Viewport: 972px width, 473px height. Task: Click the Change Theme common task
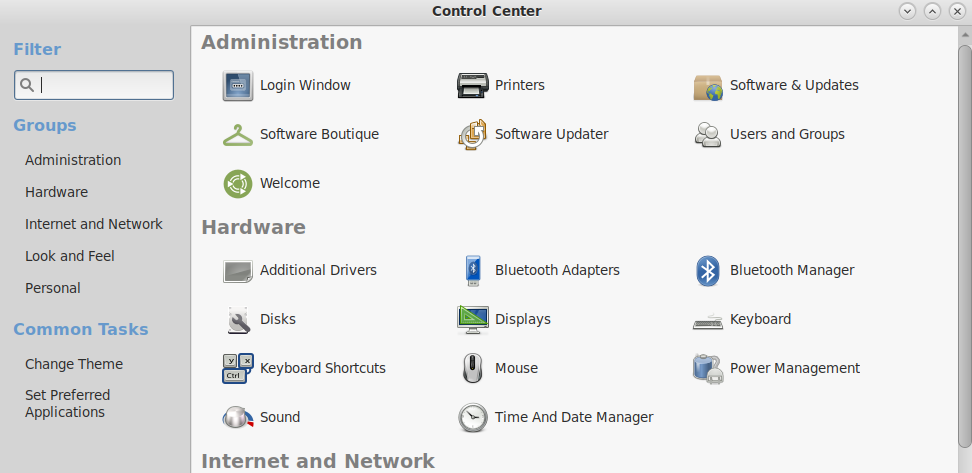pos(74,364)
